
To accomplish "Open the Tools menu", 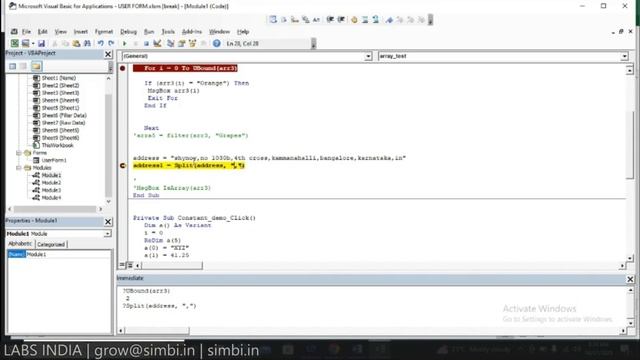I will pyautogui.click(x=168, y=31).
